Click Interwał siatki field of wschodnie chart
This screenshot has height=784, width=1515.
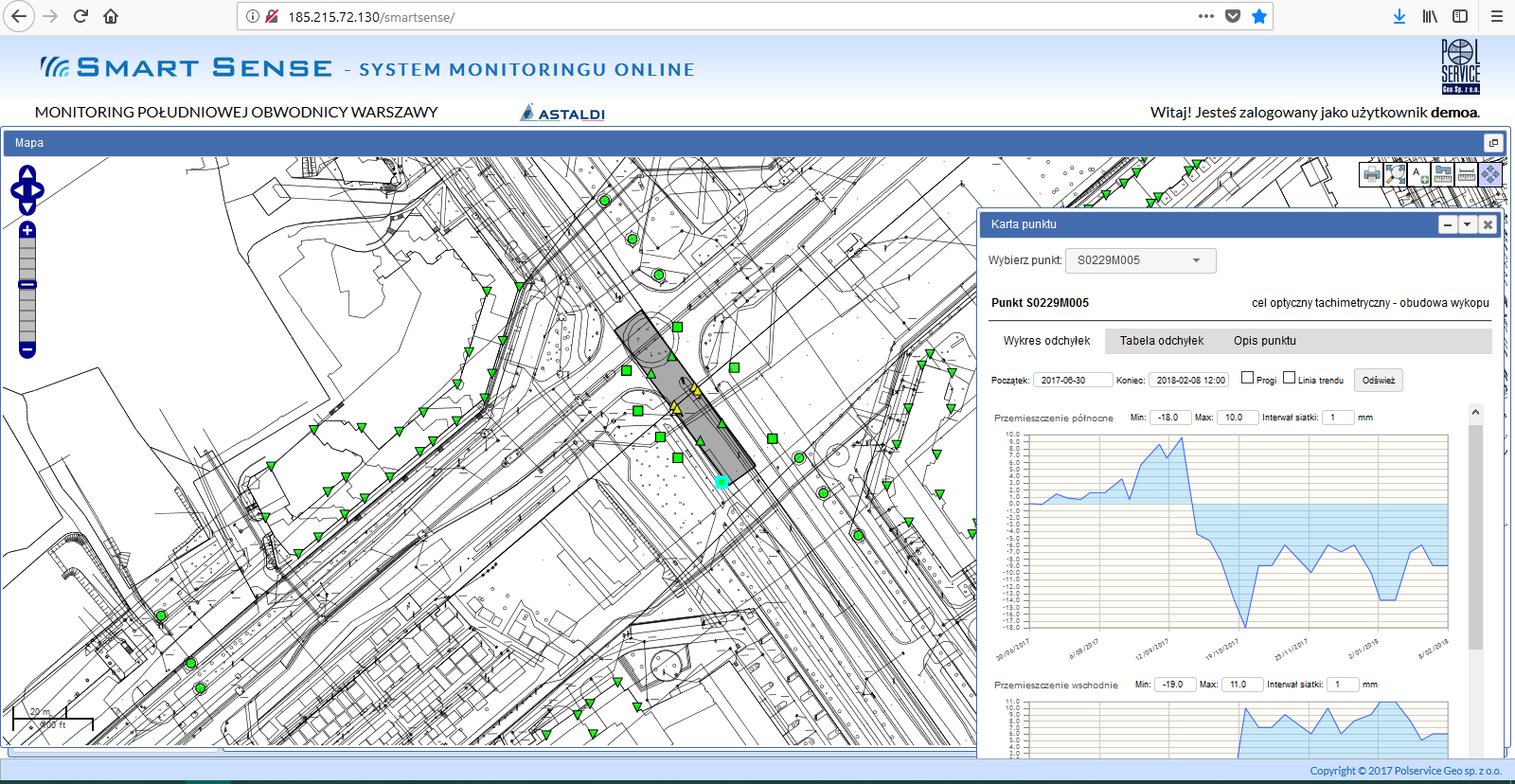1343,685
